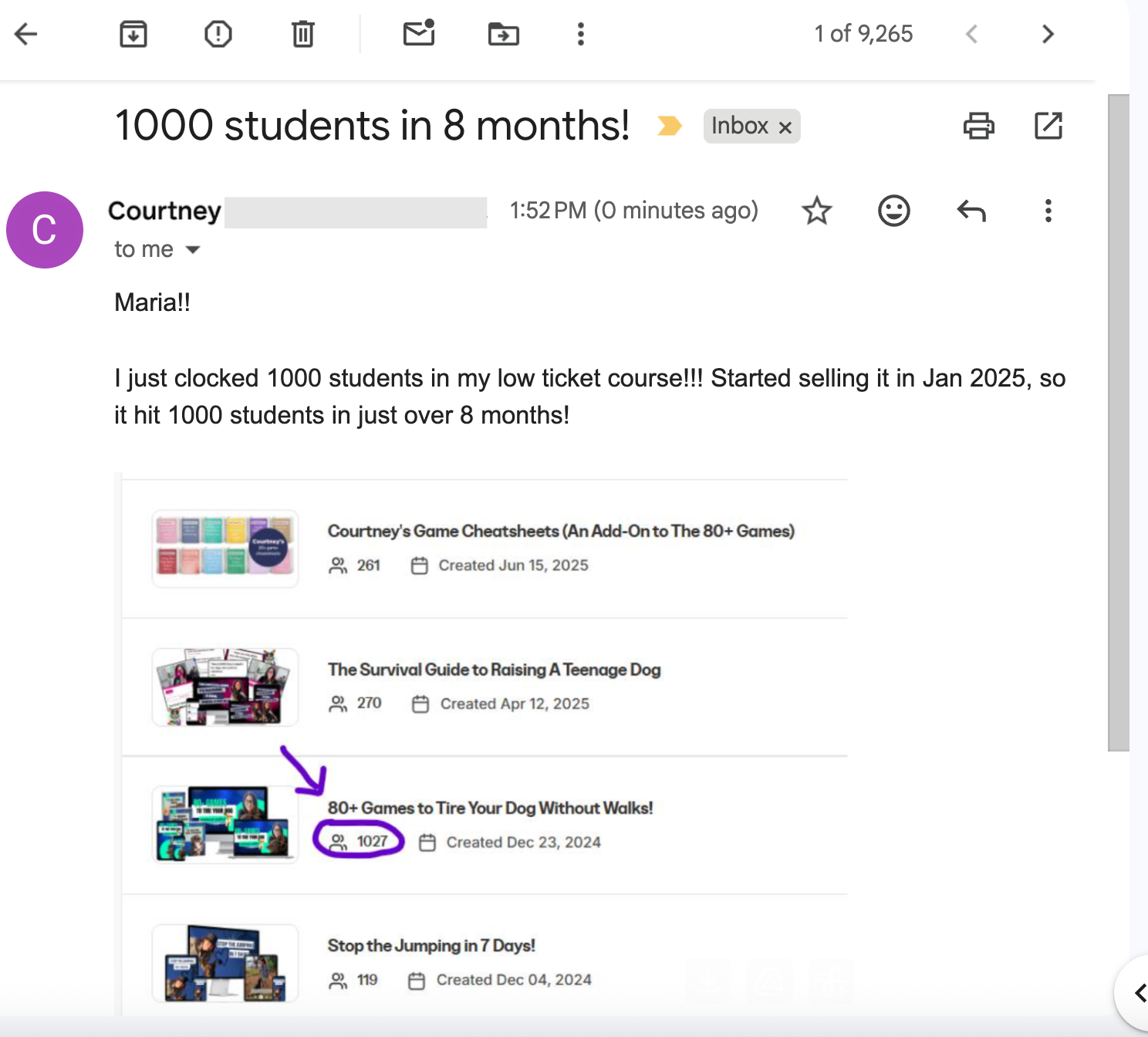Print the email conversation
This screenshot has height=1037, width=1148.
pyautogui.click(x=979, y=126)
